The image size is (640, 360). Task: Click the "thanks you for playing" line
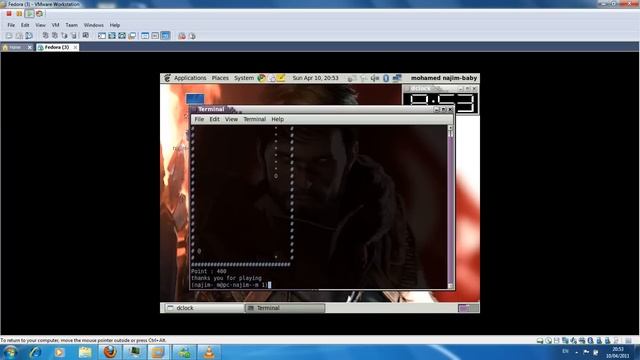tap(226, 278)
